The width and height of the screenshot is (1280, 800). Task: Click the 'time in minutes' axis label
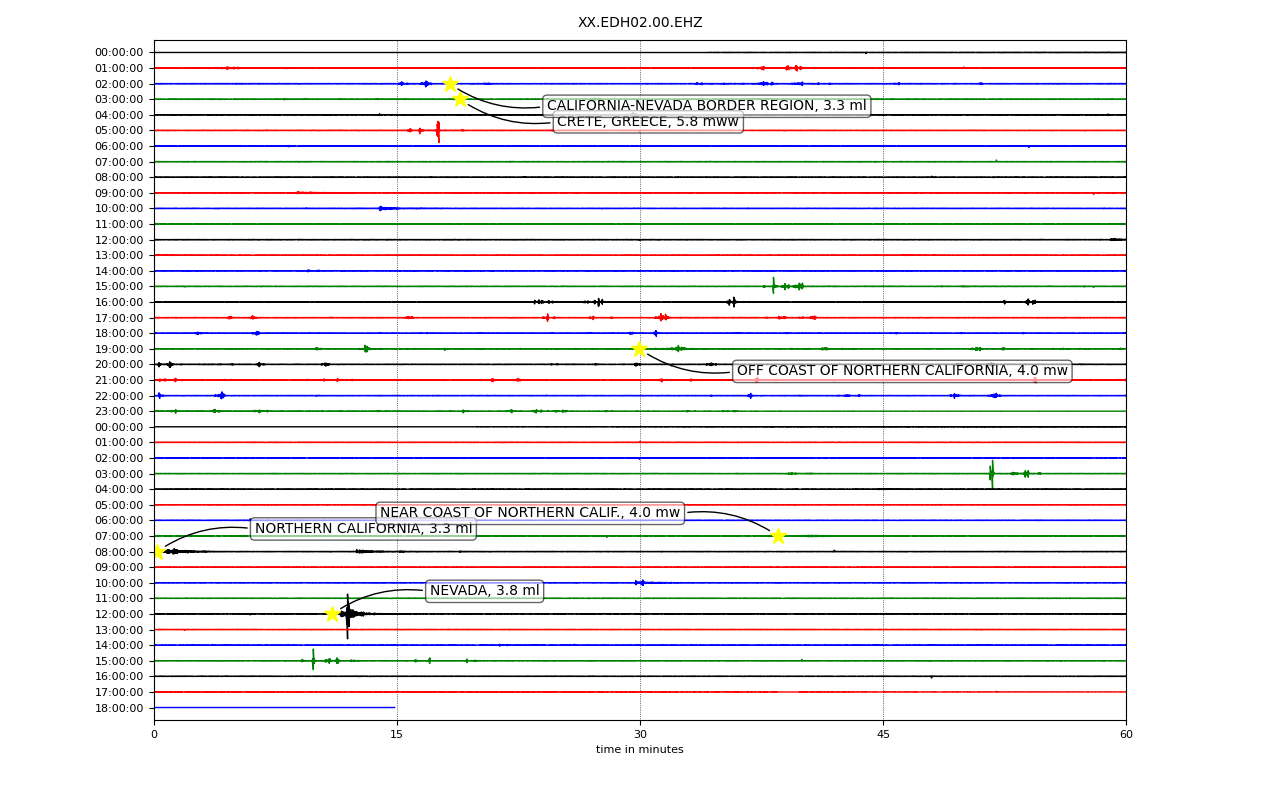pos(640,750)
